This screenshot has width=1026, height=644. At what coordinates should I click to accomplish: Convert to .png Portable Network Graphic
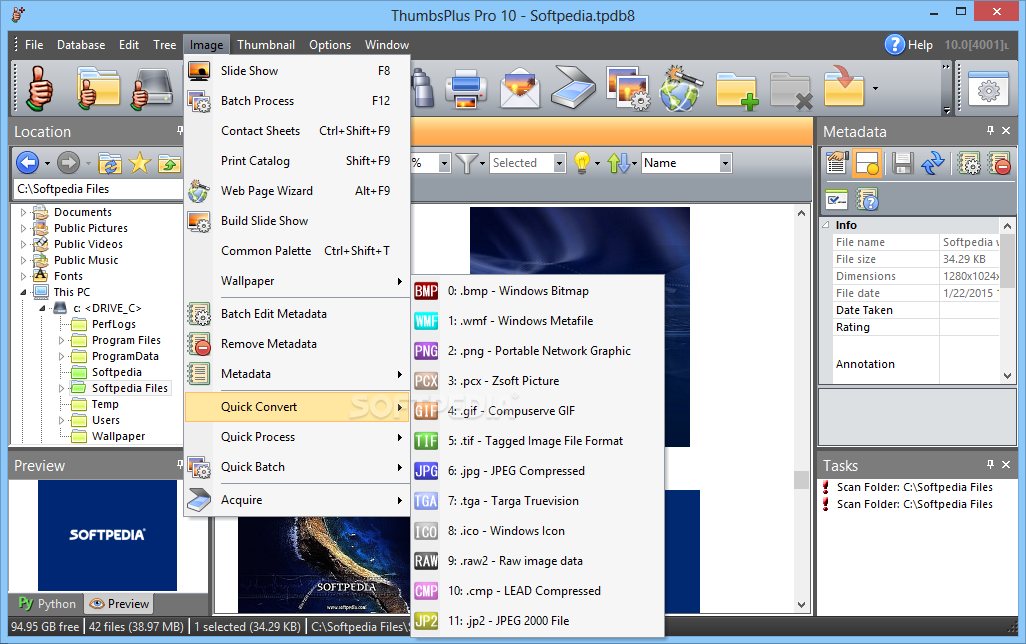click(x=537, y=351)
